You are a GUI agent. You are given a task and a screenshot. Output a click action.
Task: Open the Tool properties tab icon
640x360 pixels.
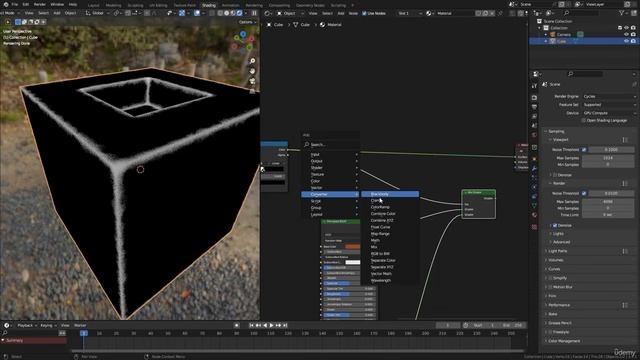coord(535,86)
